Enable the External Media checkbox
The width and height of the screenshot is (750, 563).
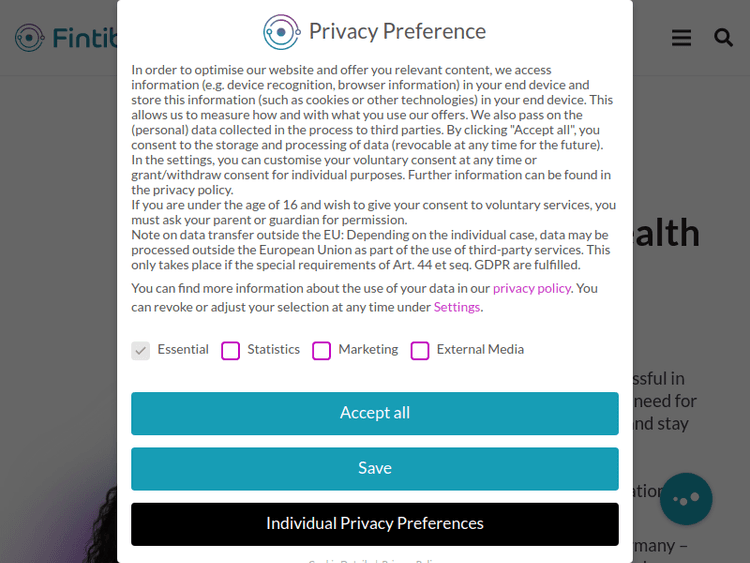pyautogui.click(x=420, y=351)
